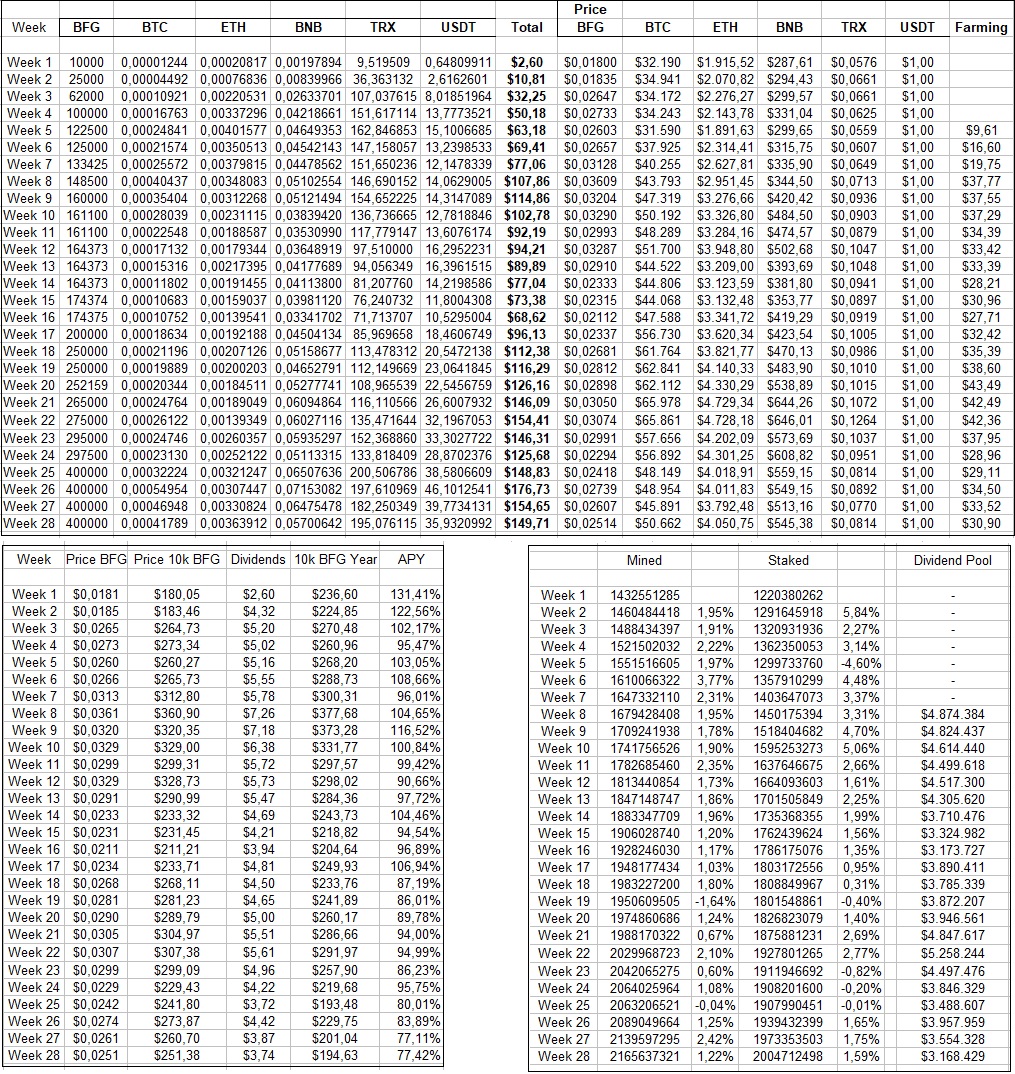Click the Dividends column header
The height and width of the screenshot is (1074, 1015).
pyautogui.click(x=258, y=559)
